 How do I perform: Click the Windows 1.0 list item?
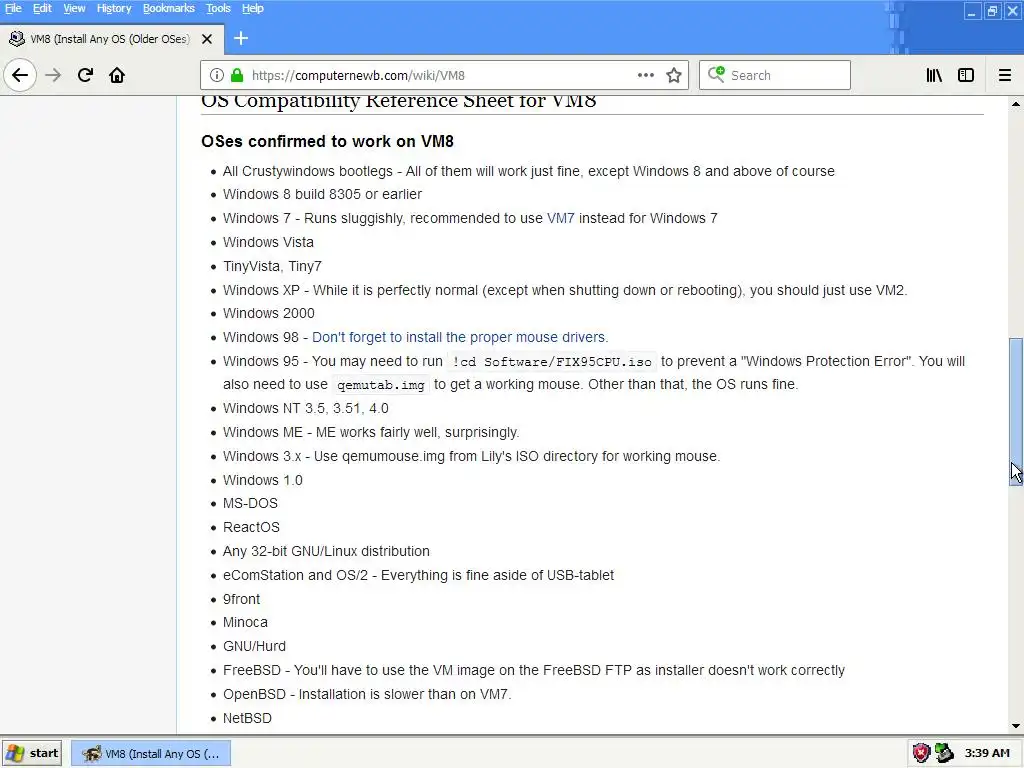pyautogui.click(x=263, y=480)
